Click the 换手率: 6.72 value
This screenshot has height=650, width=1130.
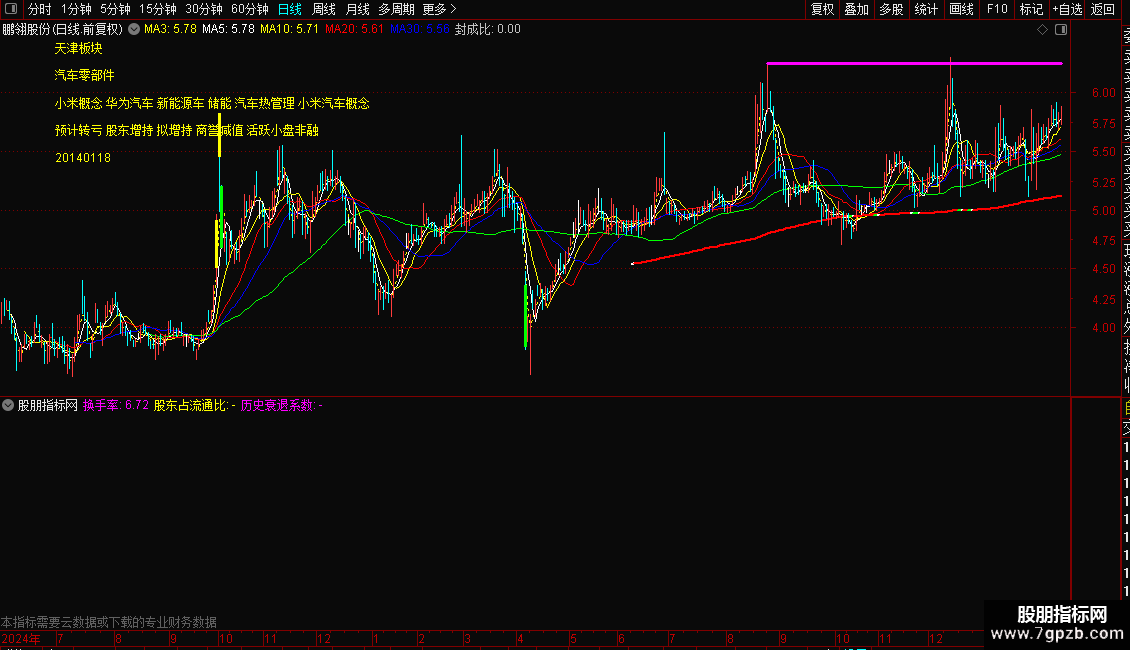115,406
